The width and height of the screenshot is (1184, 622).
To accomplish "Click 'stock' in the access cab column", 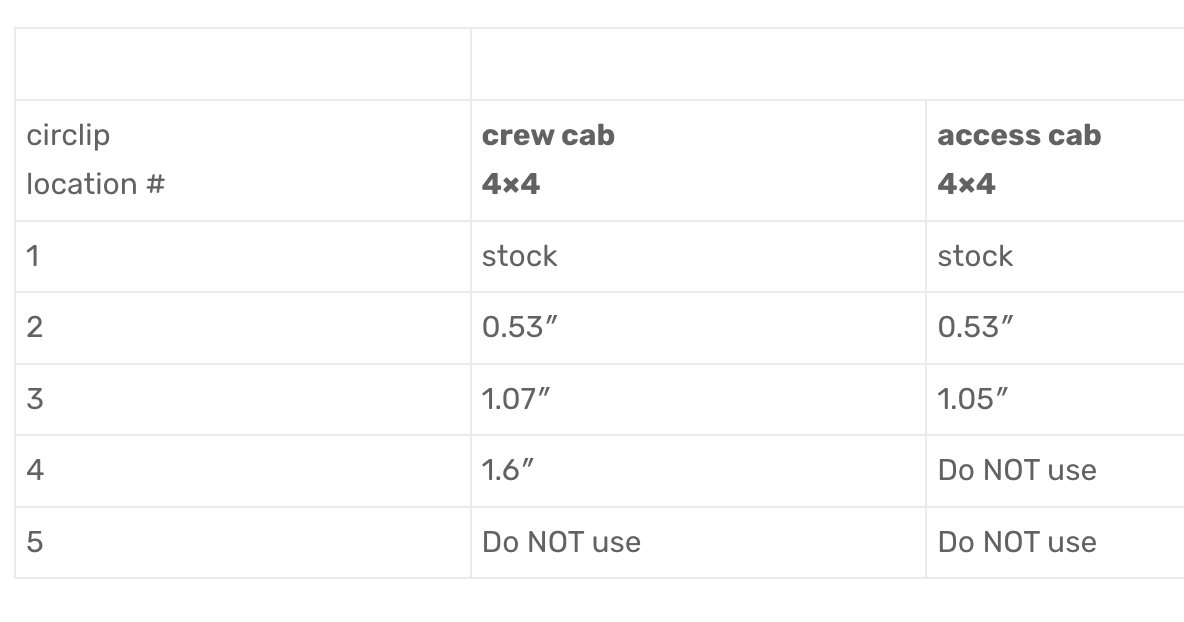I will (x=975, y=256).
